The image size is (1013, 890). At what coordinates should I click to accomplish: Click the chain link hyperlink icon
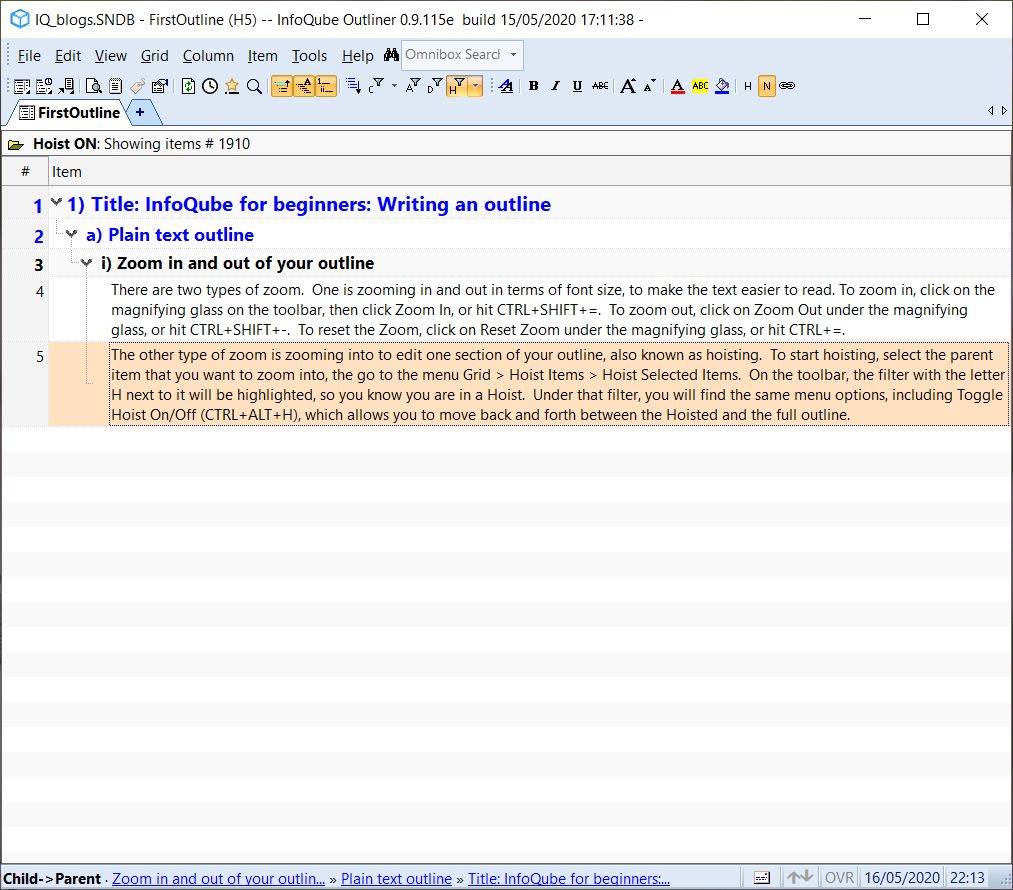point(787,86)
